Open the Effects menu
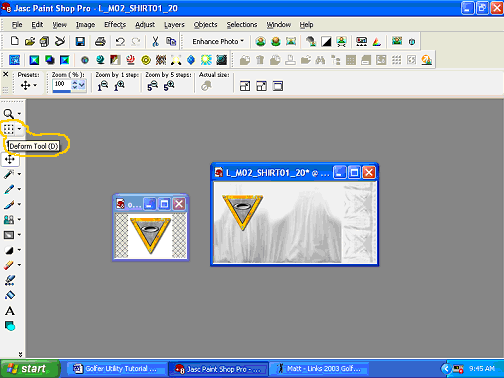The image size is (504, 378). click(x=115, y=25)
